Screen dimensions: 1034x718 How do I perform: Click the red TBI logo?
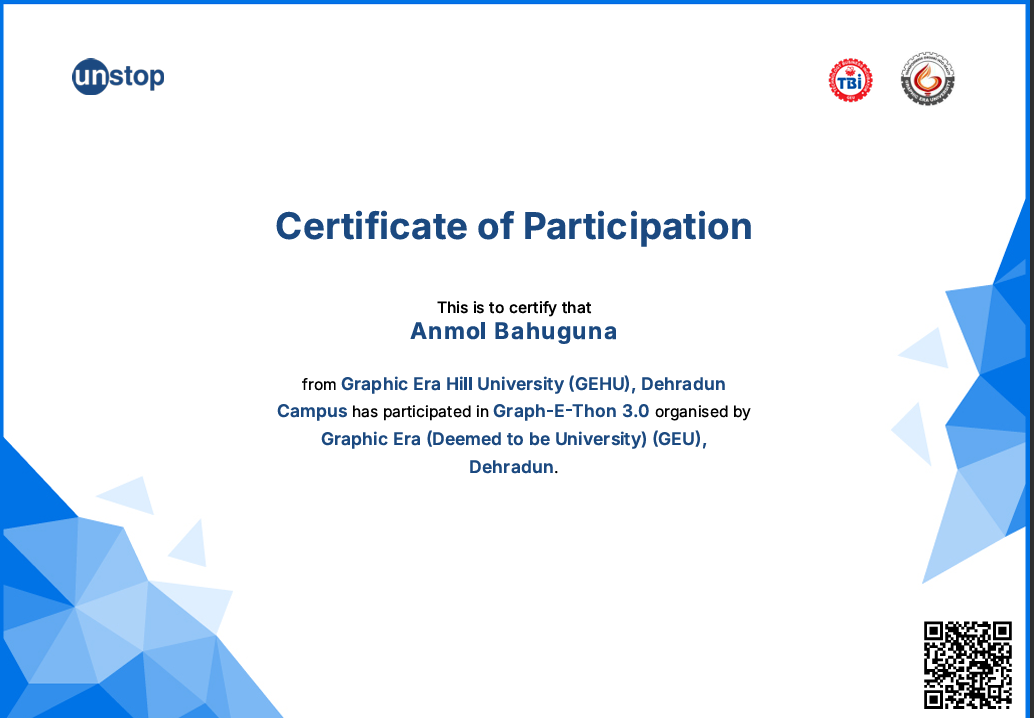point(850,80)
